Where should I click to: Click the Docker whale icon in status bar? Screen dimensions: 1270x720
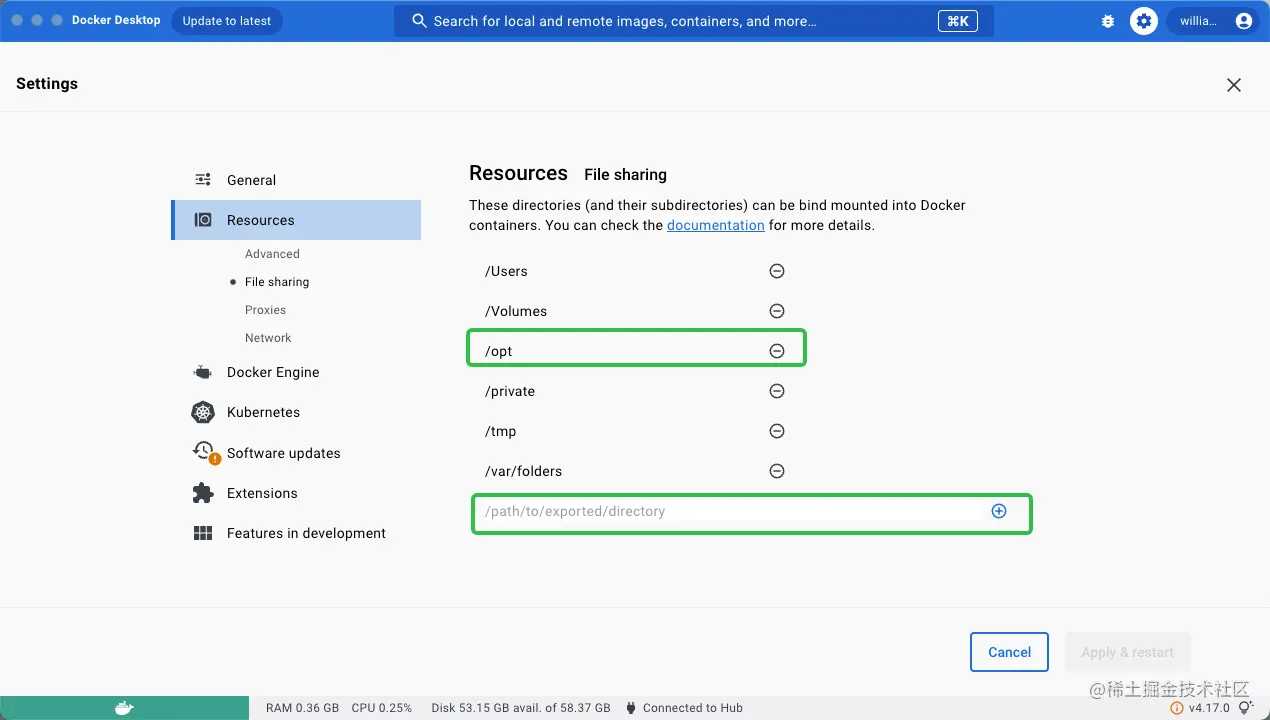click(124, 708)
